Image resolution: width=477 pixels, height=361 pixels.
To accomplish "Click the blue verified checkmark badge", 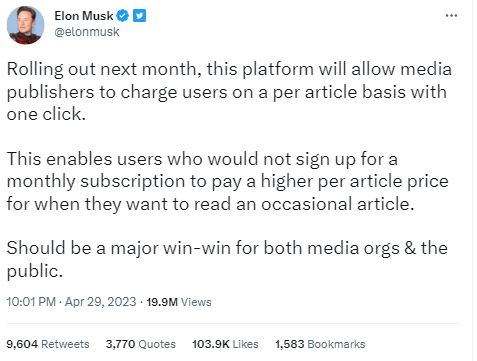I will point(122,16).
